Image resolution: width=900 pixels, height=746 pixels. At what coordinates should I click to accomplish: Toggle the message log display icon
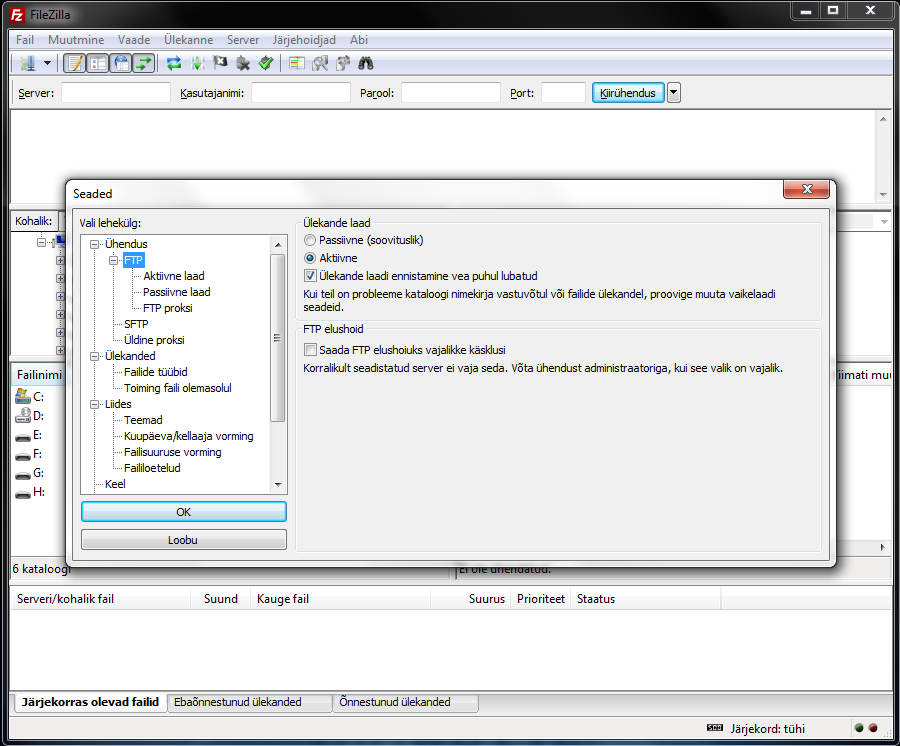(75, 63)
